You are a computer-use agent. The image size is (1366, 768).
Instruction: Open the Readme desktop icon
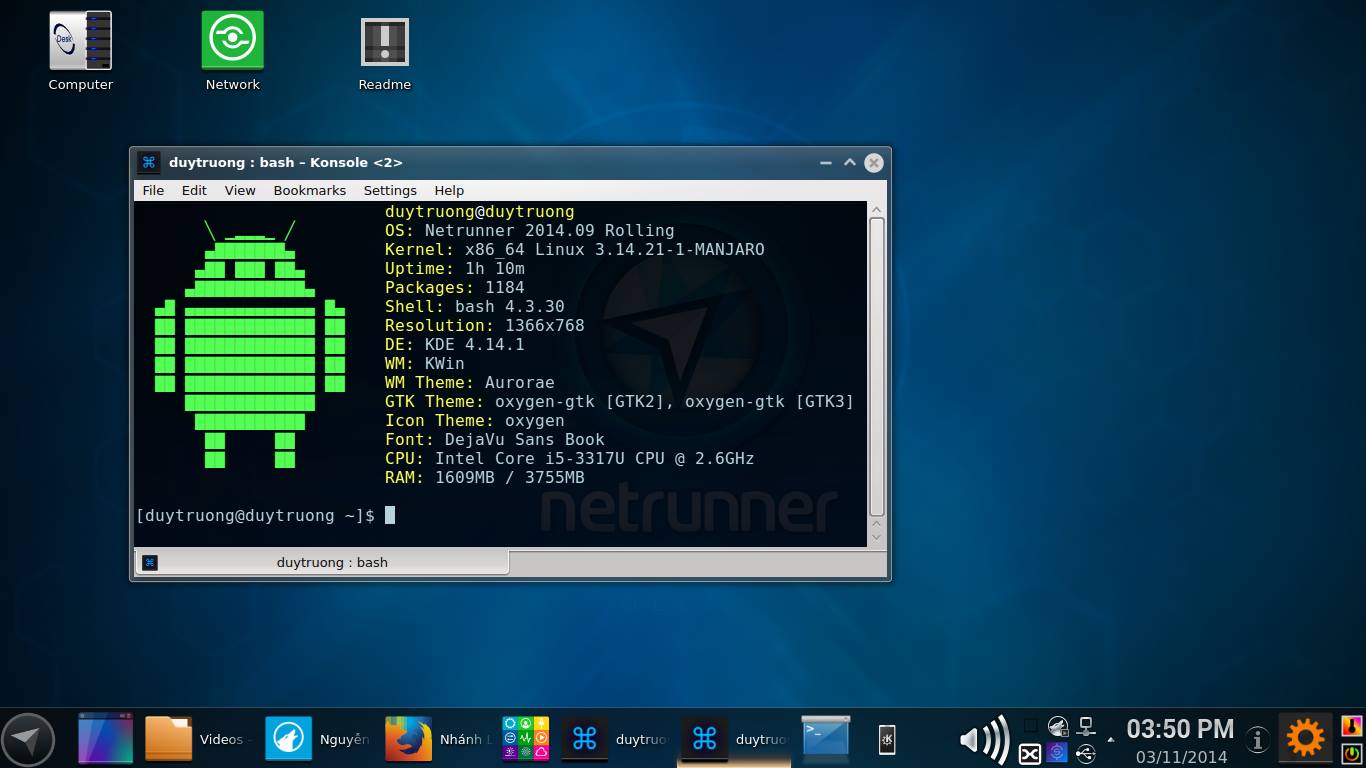coord(385,52)
